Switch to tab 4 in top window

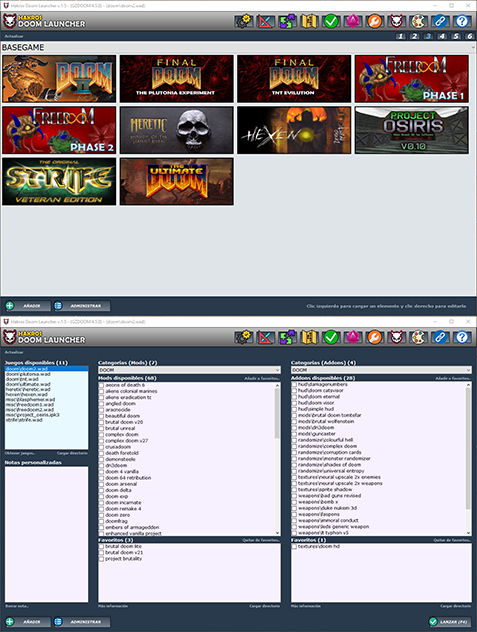pyautogui.click(x=442, y=36)
